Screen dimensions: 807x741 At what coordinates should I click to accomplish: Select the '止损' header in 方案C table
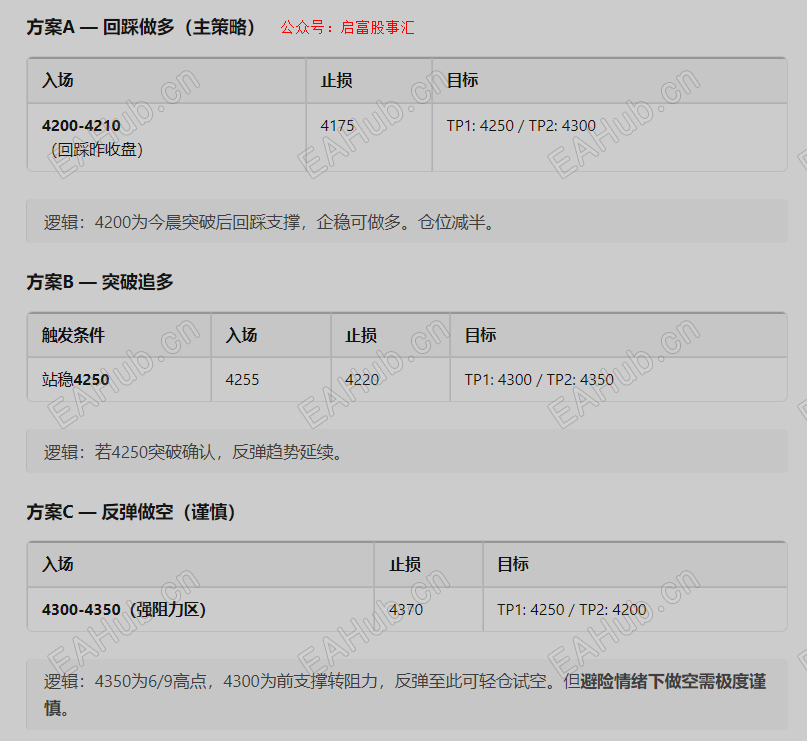[405, 564]
